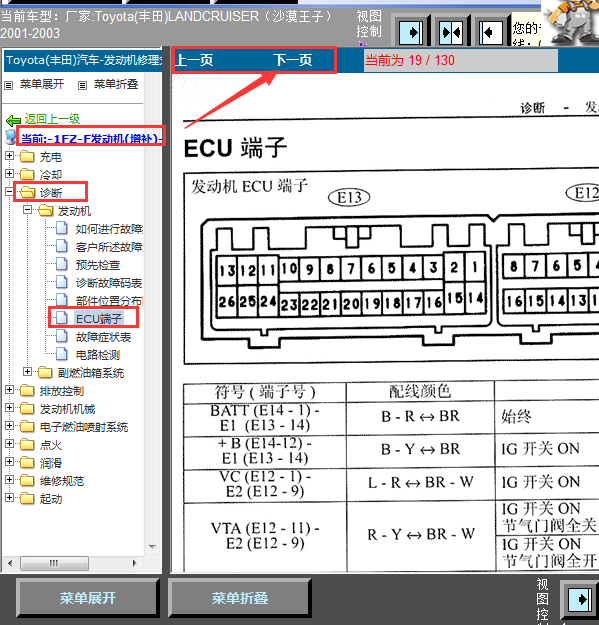Click the 副燃油箱系统 folder icon
The height and width of the screenshot is (625, 599).
pos(45,372)
